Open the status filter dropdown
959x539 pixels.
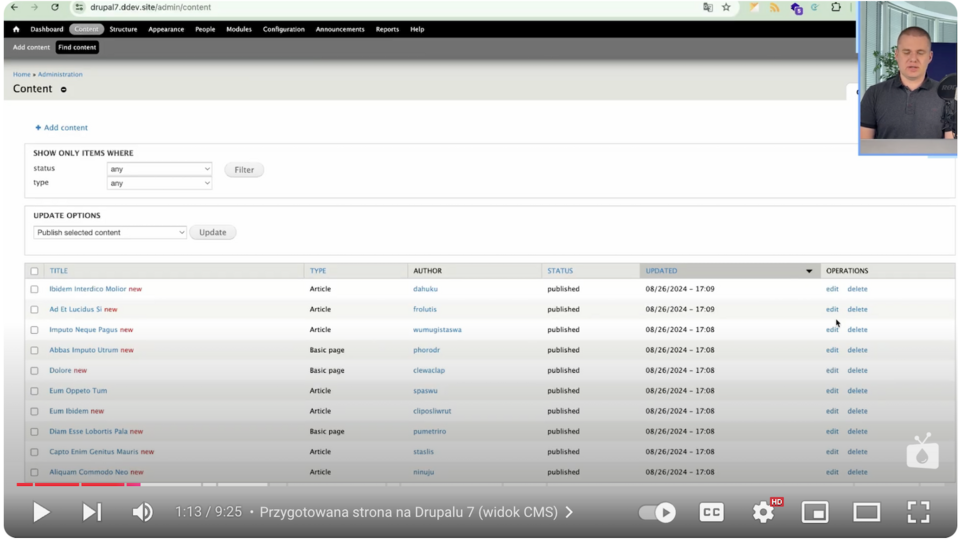point(160,169)
